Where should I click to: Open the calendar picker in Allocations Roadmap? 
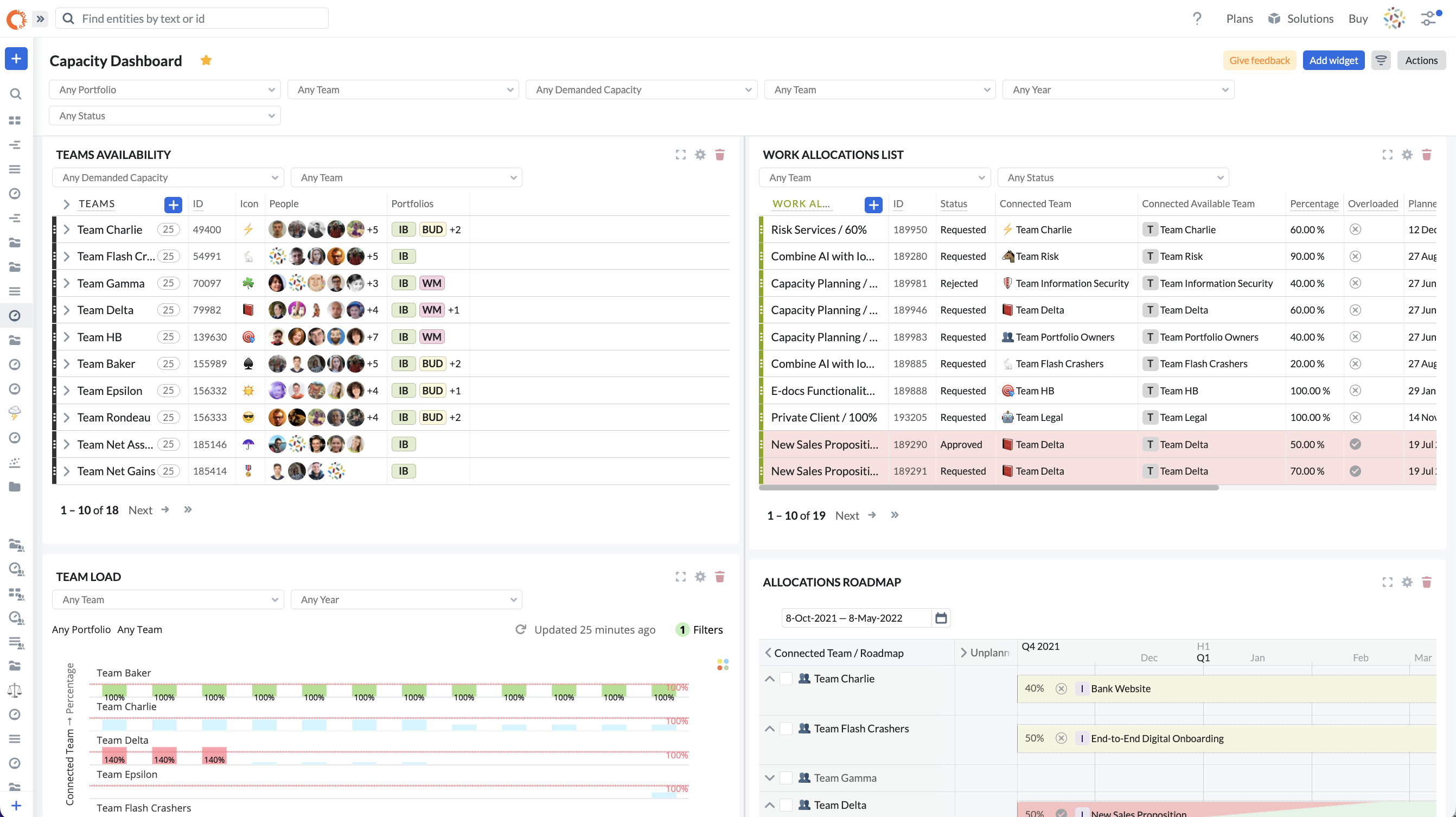coord(941,617)
